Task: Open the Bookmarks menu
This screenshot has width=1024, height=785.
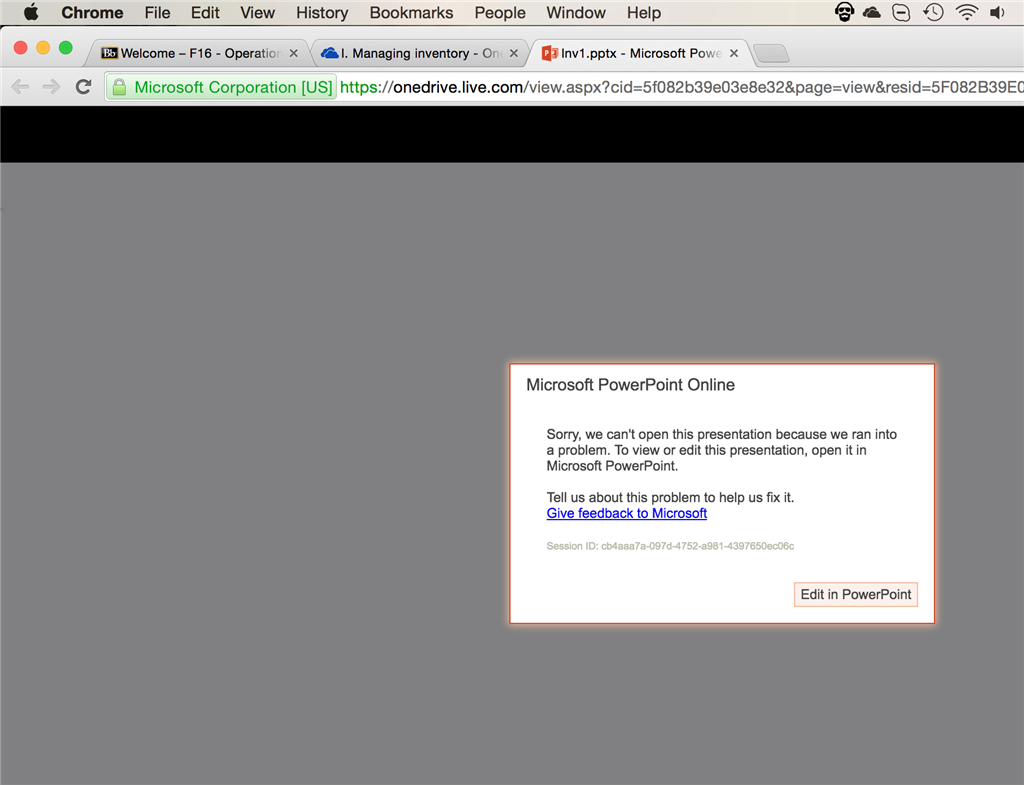Action: [x=411, y=12]
